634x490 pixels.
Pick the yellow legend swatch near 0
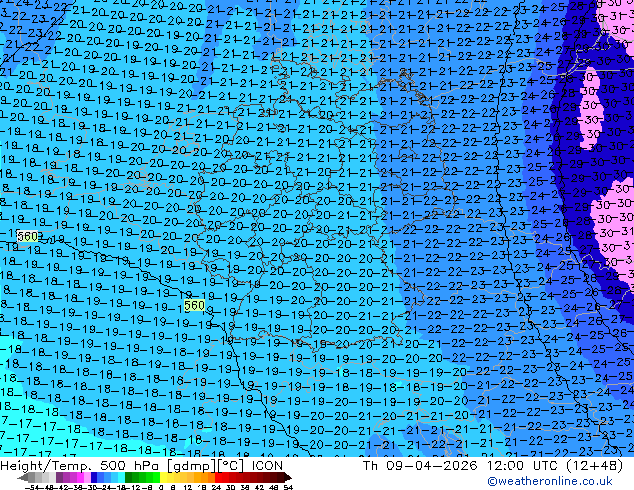(x=163, y=477)
